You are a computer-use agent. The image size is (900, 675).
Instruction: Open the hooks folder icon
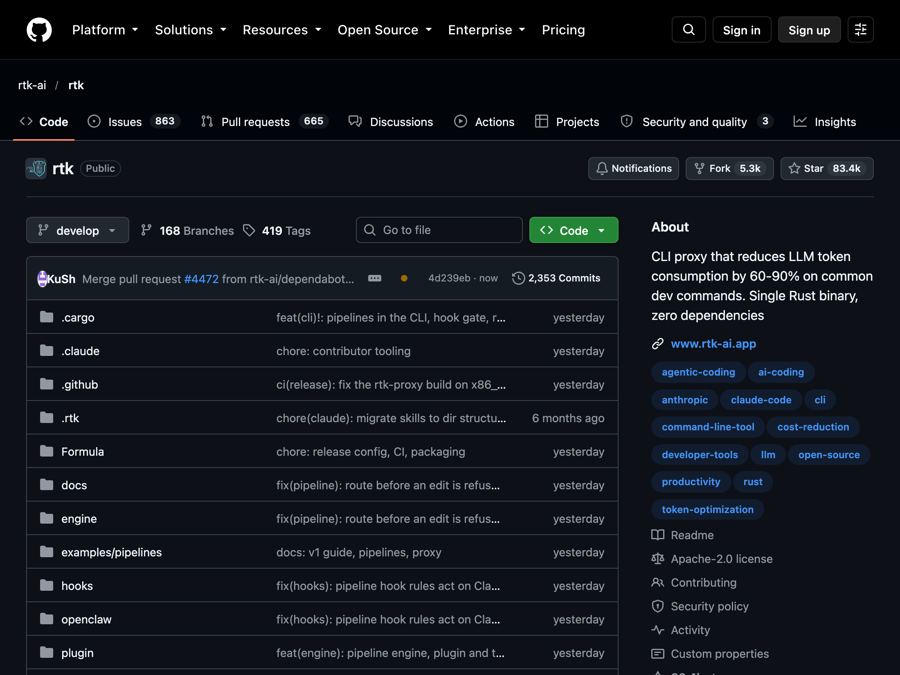pyautogui.click(x=46, y=586)
